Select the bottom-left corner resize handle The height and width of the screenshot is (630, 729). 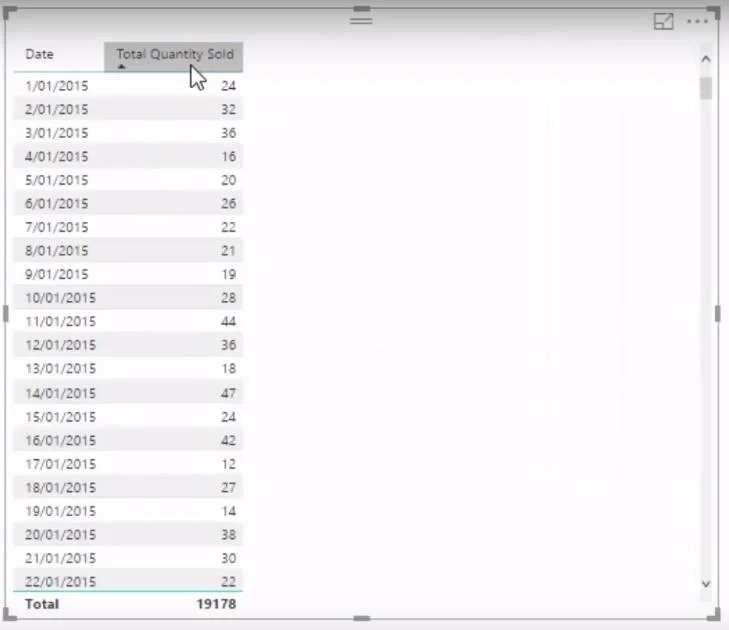click(x=9, y=615)
